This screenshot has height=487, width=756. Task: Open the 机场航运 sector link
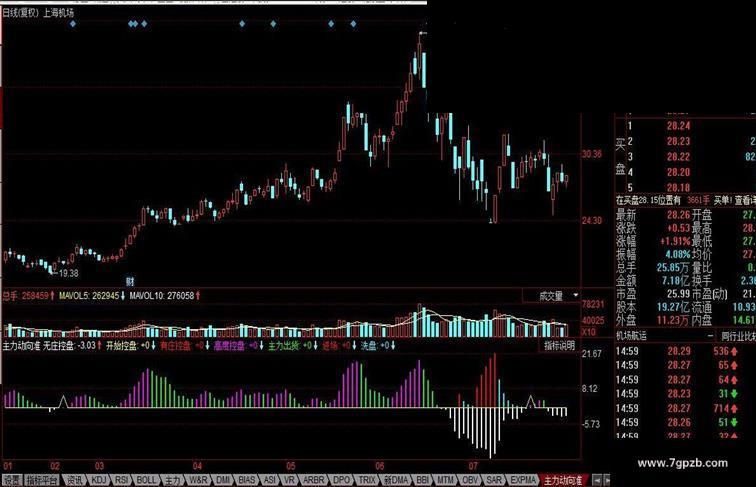631,336
